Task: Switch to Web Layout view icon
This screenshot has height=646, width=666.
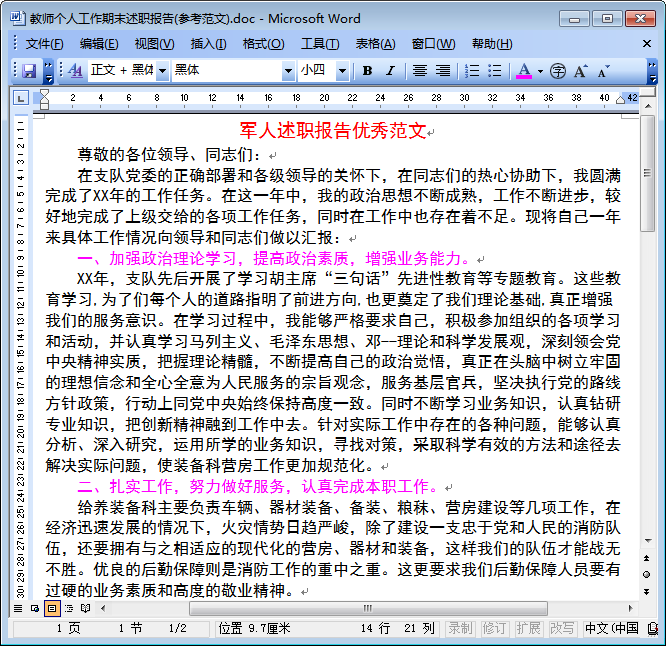Action: 35,609
